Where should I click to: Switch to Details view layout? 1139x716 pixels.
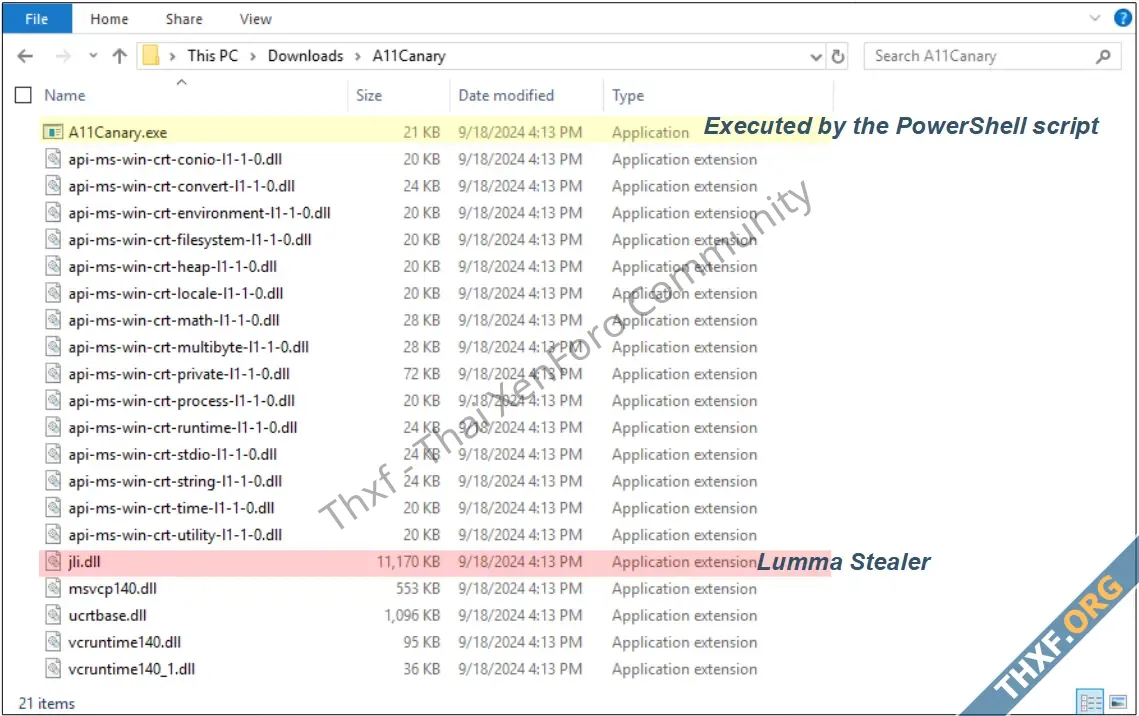(x=1090, y=701)
